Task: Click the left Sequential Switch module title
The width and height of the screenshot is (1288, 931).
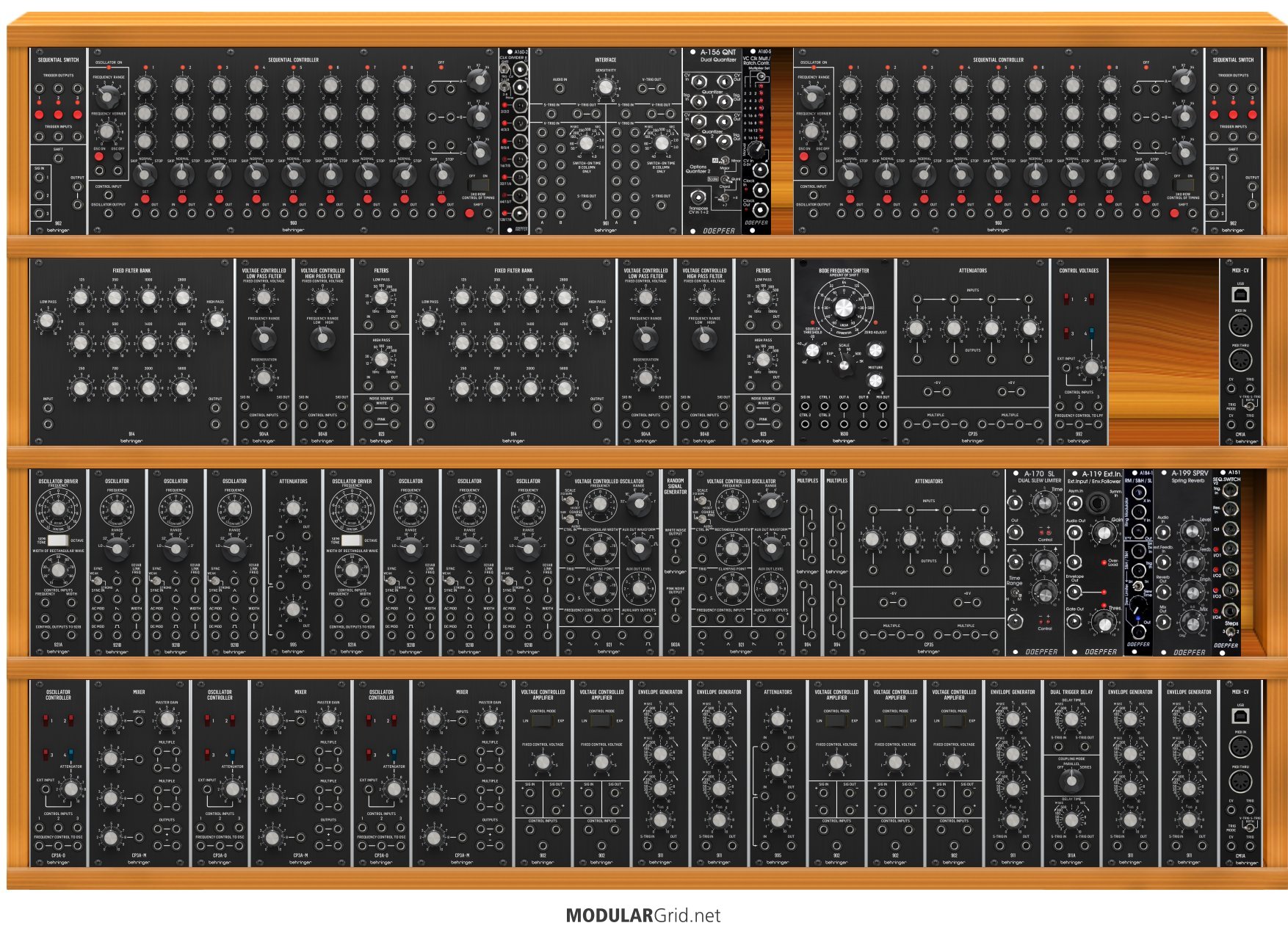Action: (x=58, y=59)
